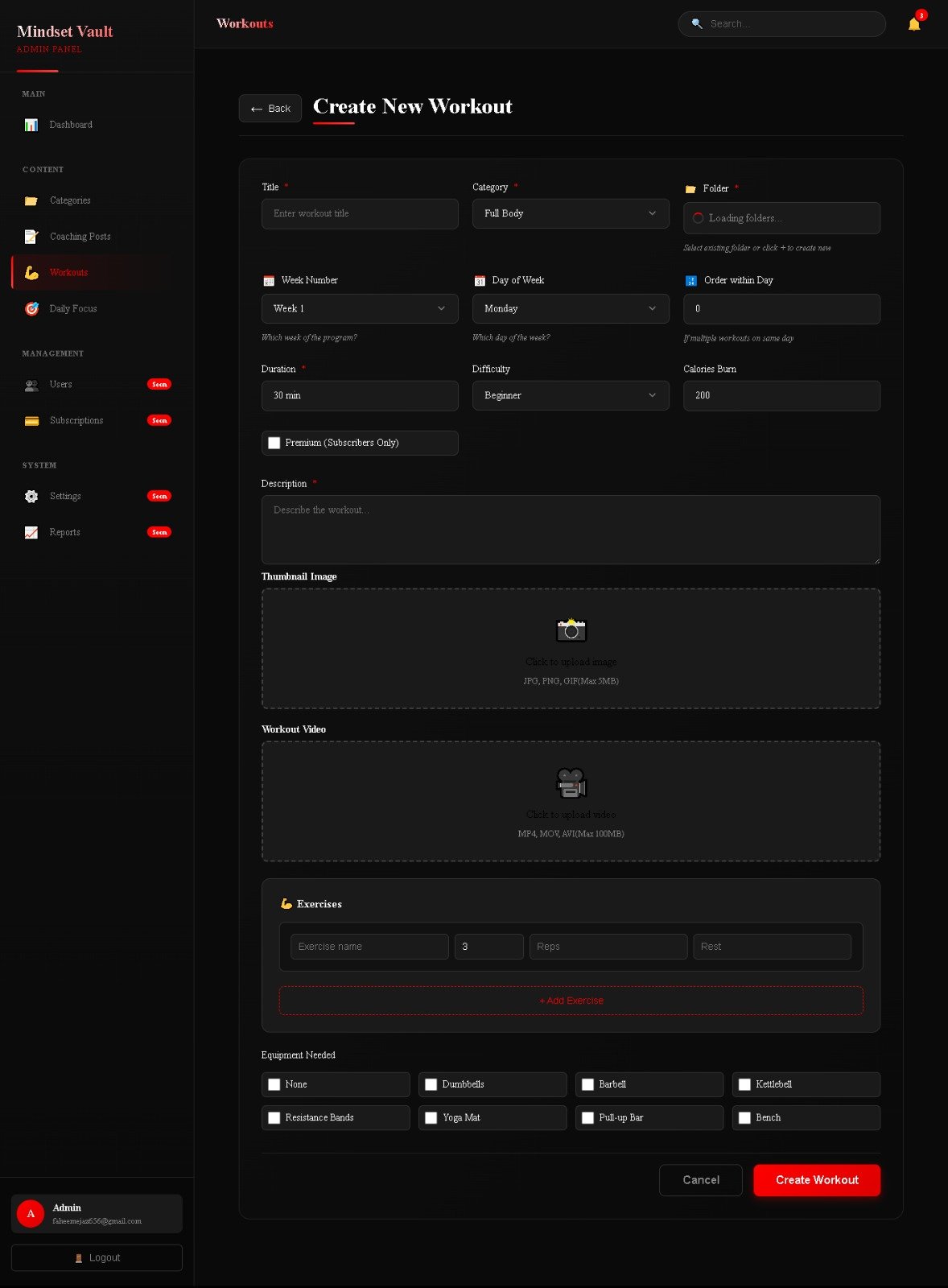Go to Workouts in the sidebar menu
This screenshot has width=948, height=1288.
pos(69,273)
